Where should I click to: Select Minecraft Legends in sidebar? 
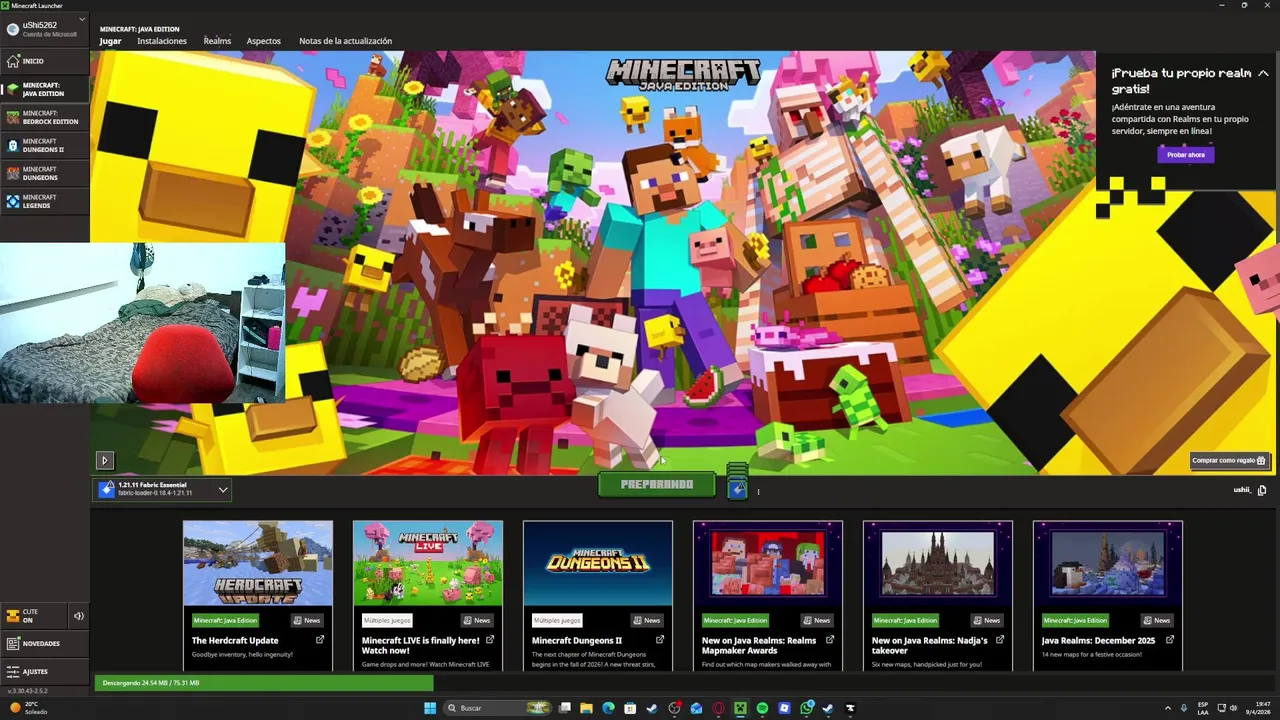(45, 201)
